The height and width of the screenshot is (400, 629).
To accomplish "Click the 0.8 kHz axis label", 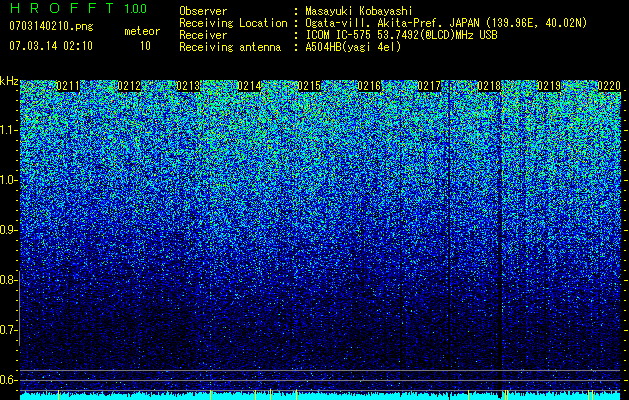I will coord(8,280).
